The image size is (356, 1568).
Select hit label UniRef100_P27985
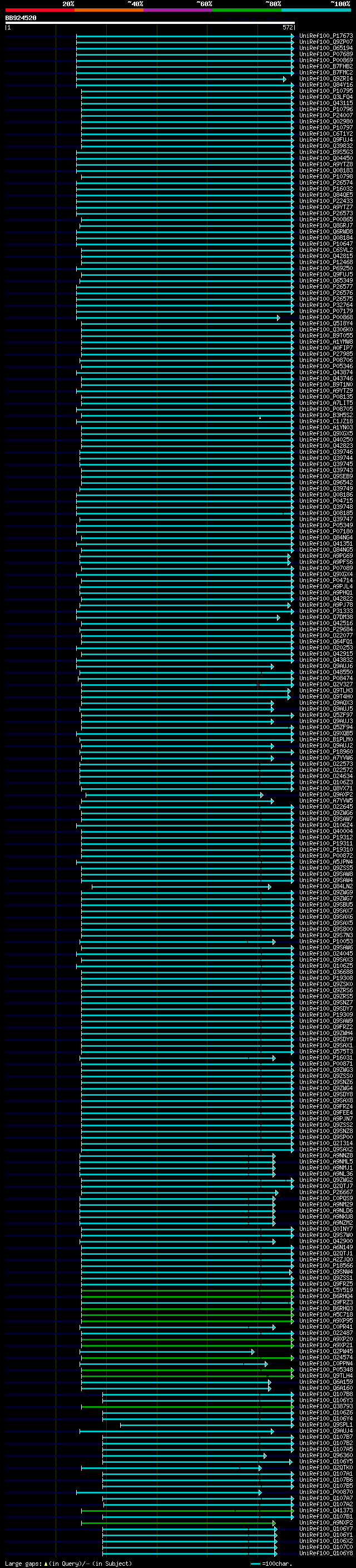coord(326,354)
